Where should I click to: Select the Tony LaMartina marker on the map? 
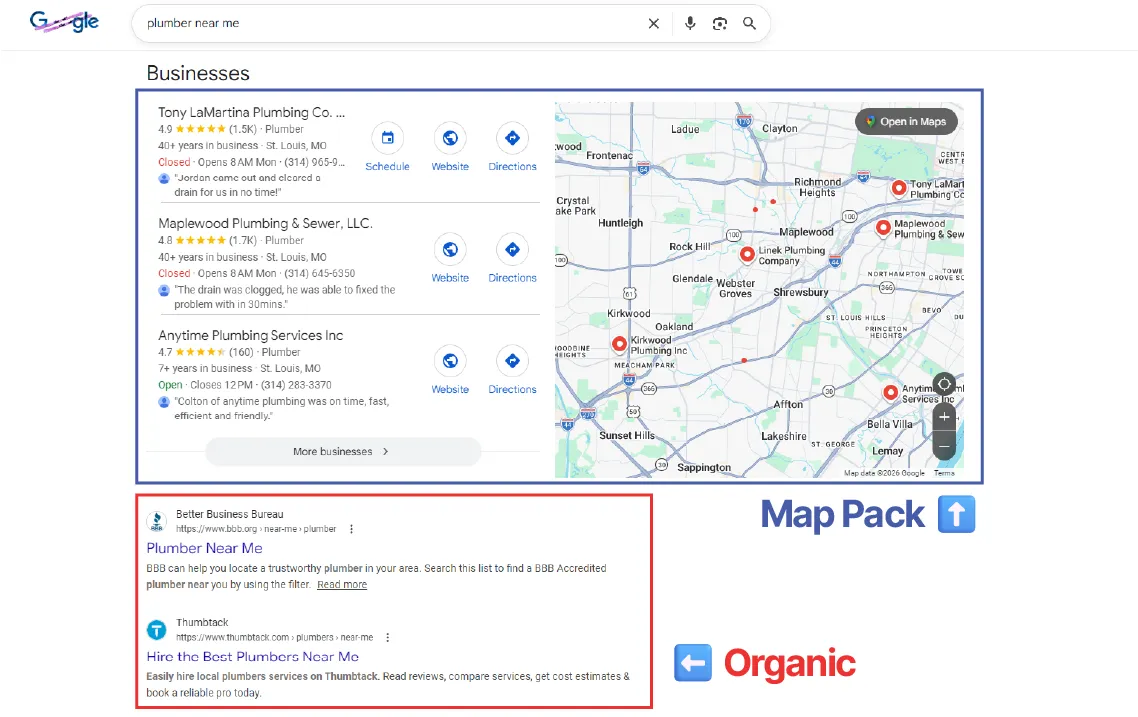click(x=897, y=186)
